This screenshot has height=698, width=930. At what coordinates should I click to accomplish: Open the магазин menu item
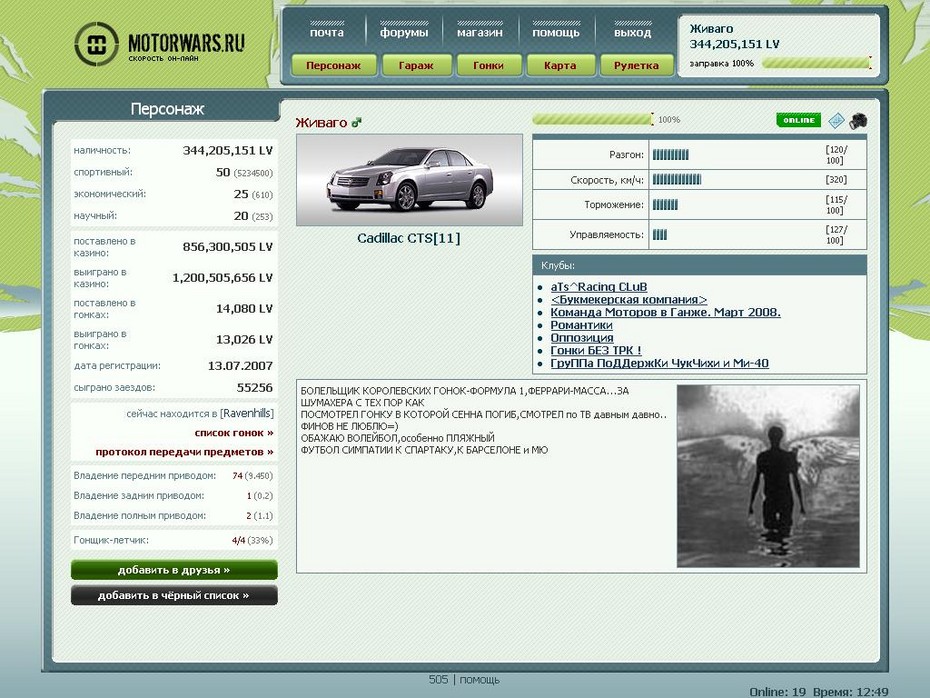(479, 33)
